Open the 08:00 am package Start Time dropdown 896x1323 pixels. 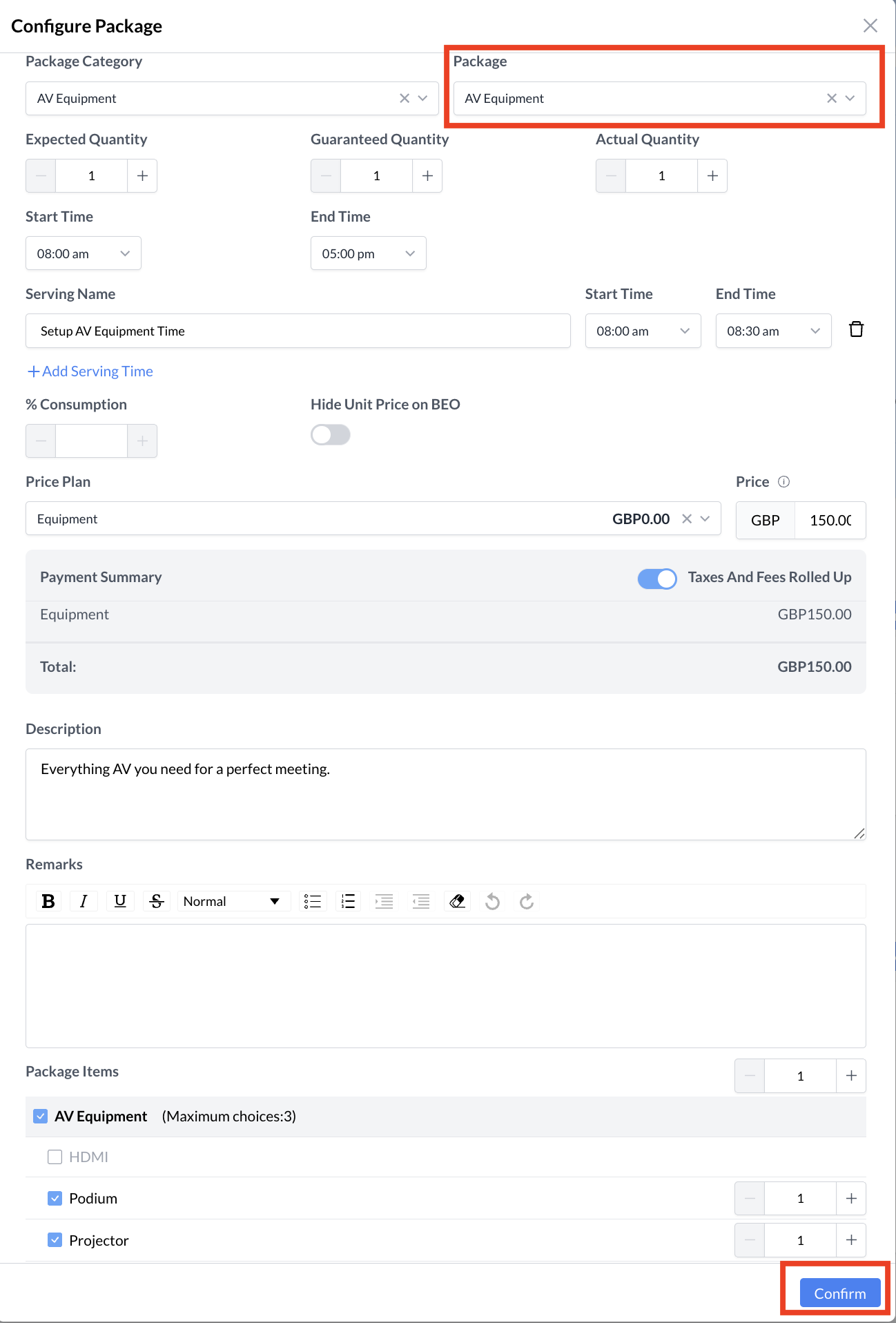(x=84, y=253)
